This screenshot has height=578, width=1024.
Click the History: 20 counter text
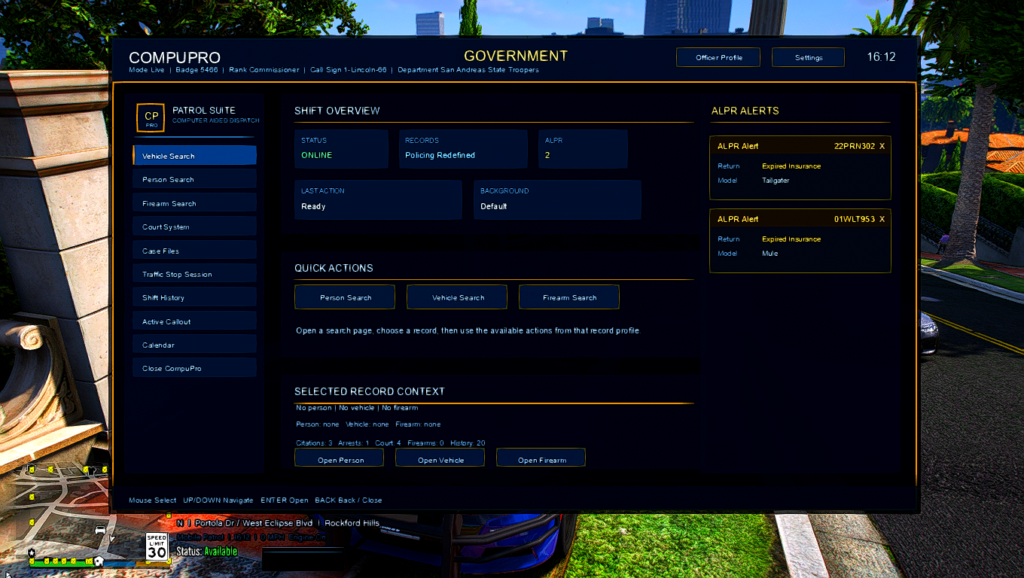click(468, 443)
